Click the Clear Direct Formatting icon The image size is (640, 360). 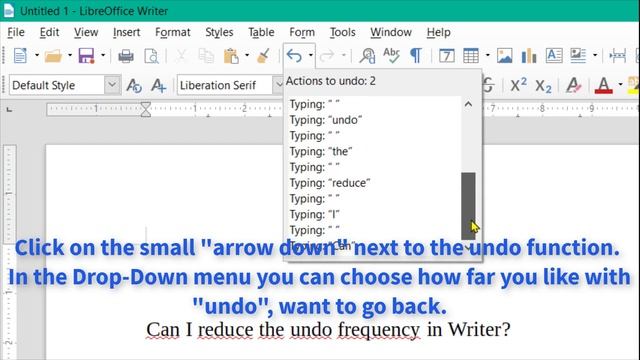point(573,85)
